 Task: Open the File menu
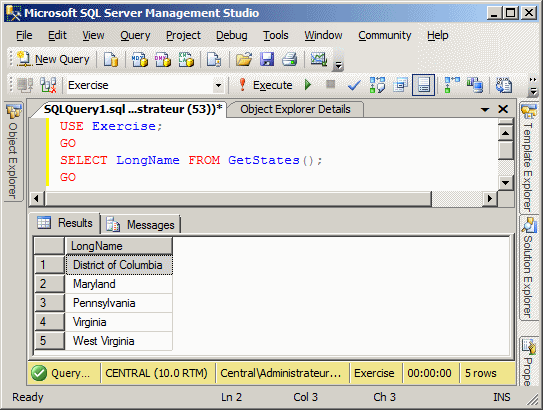coord(24,35)
